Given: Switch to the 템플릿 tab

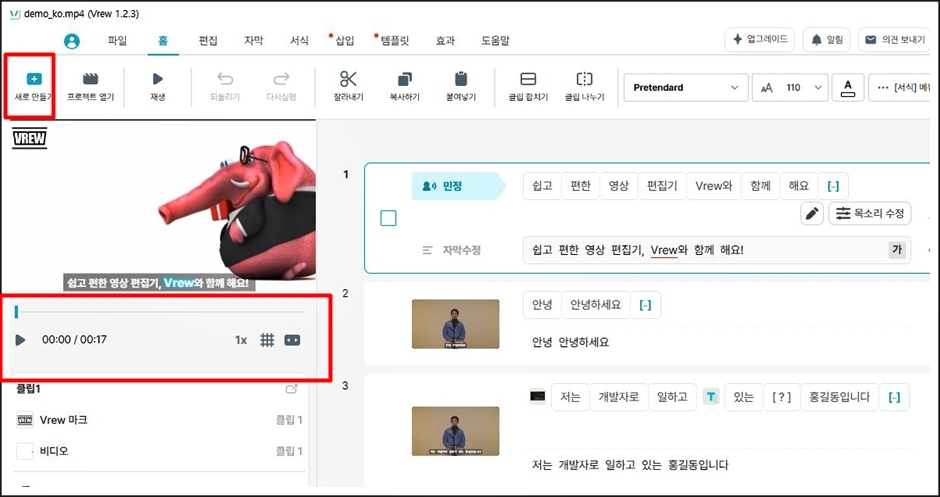Looking at the screenshot, I should pos(395,41).
